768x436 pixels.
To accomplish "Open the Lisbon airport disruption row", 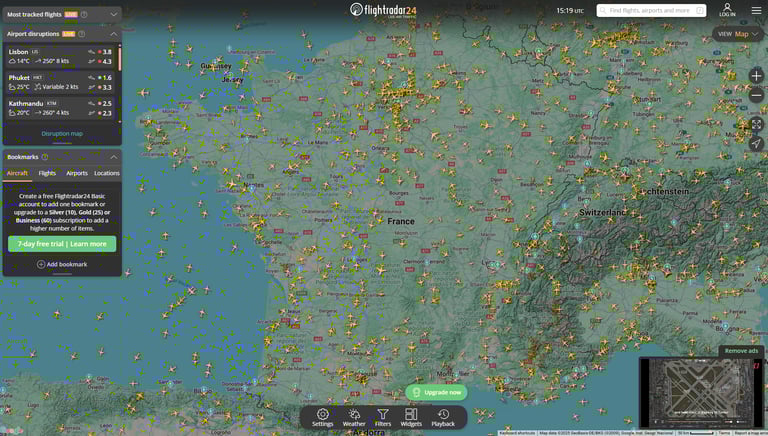I will (x=60, y=56).
